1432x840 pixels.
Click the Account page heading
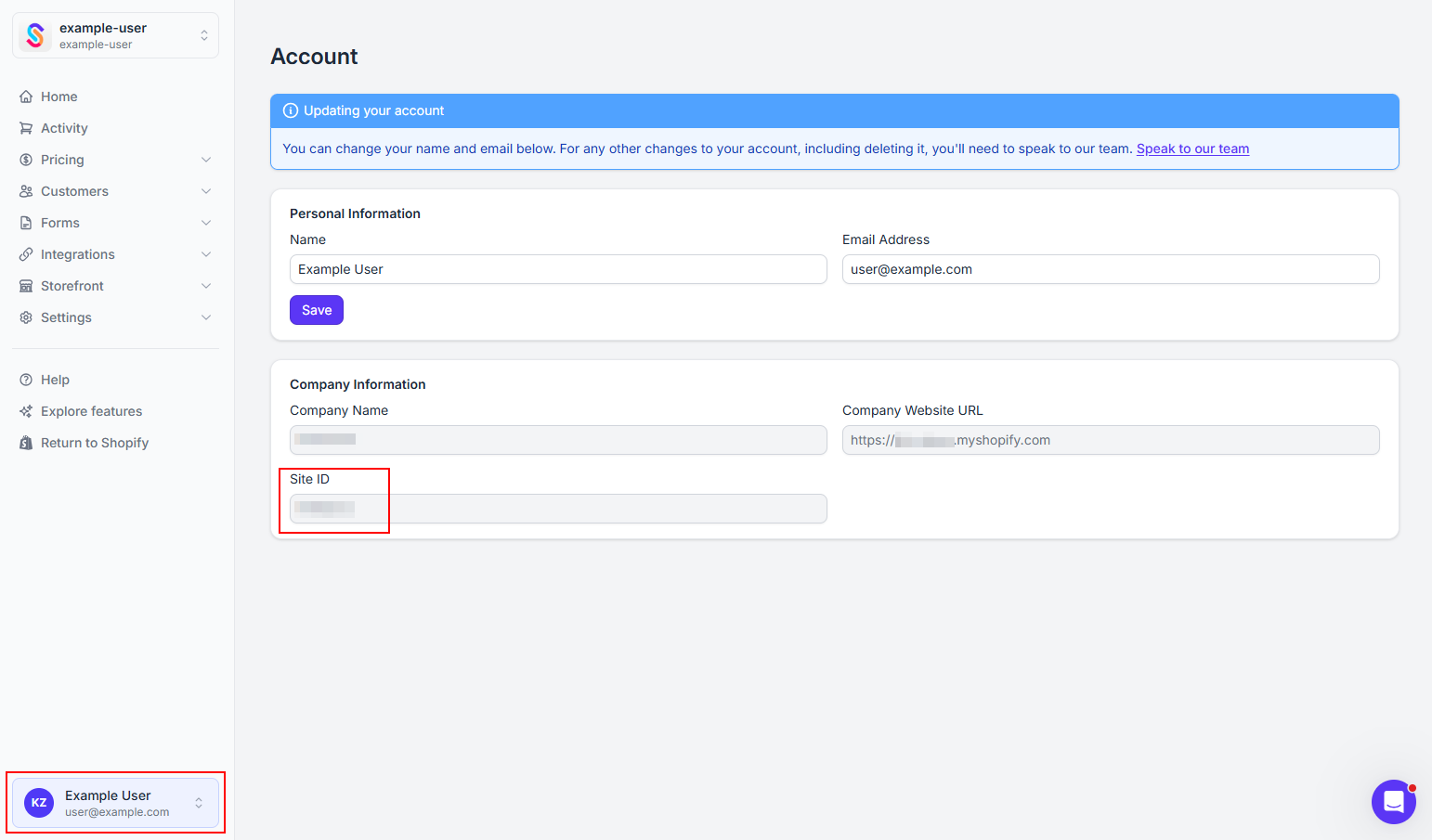pyautogui.click(x=314, y=57)
